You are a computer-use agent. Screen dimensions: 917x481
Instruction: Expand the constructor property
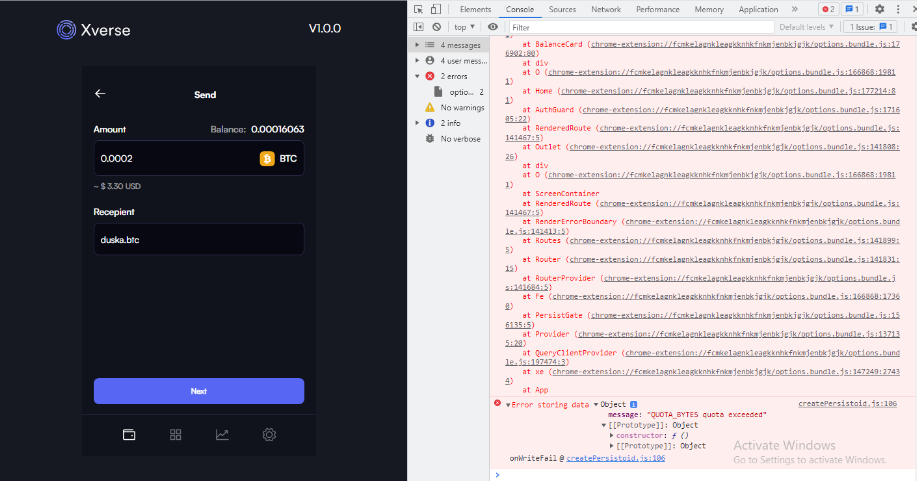click(612, 435)
